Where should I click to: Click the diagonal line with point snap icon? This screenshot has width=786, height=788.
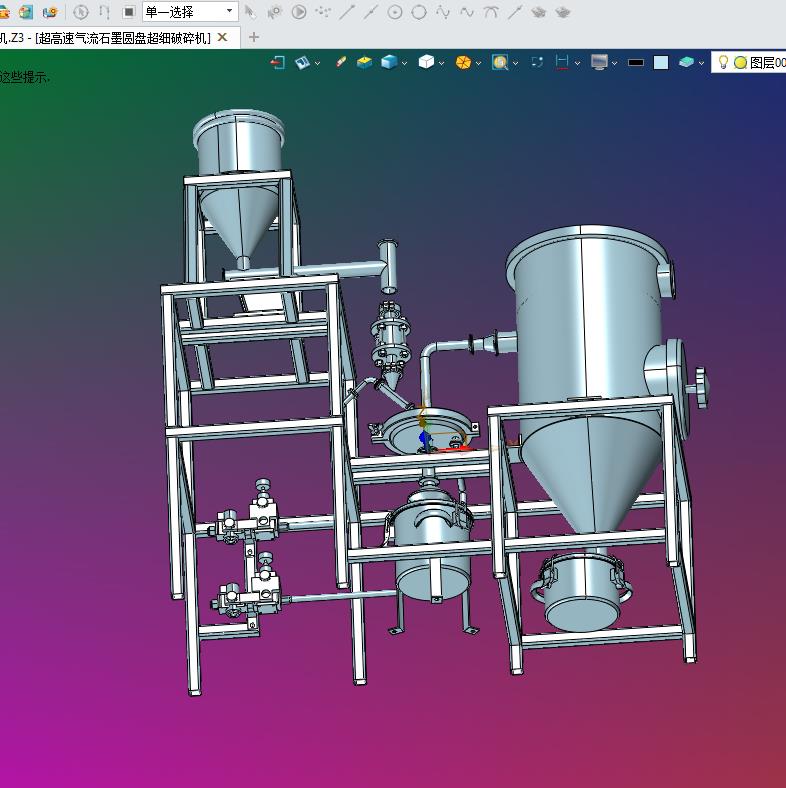[515, 12]
